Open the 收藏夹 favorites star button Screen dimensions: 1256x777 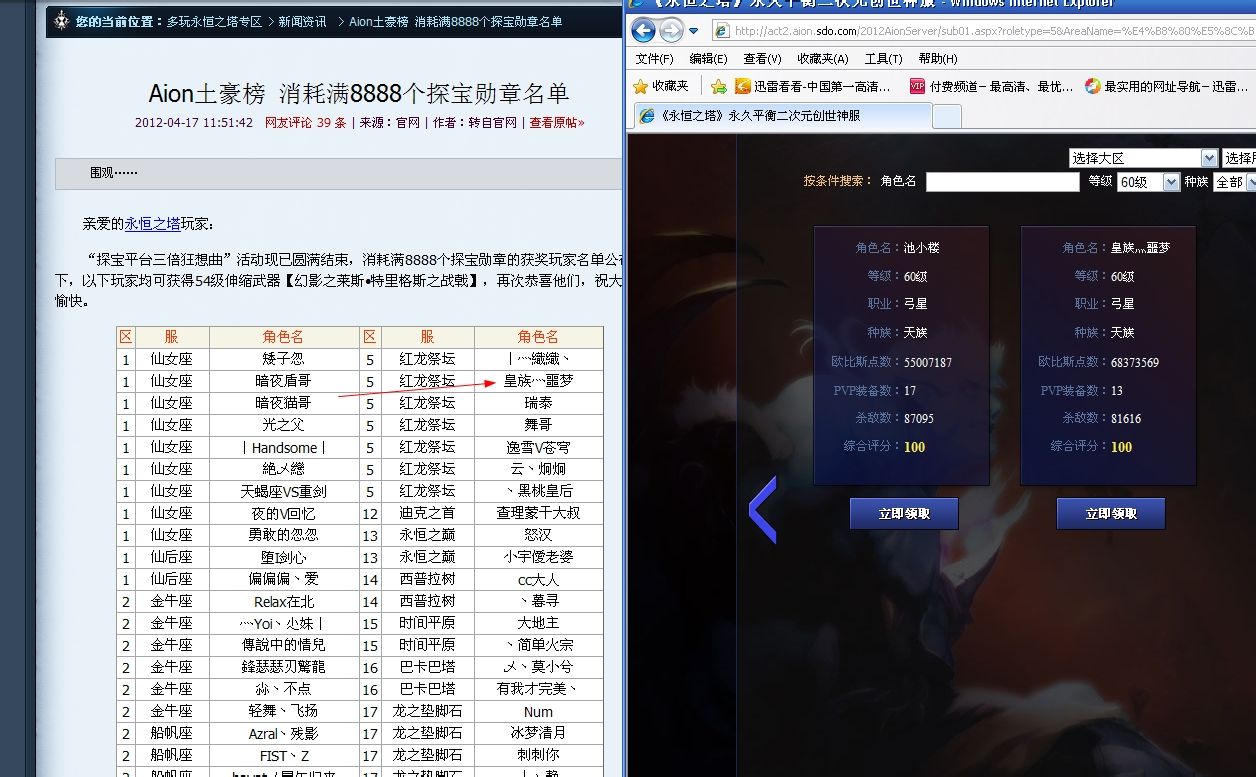coord(661,86)
